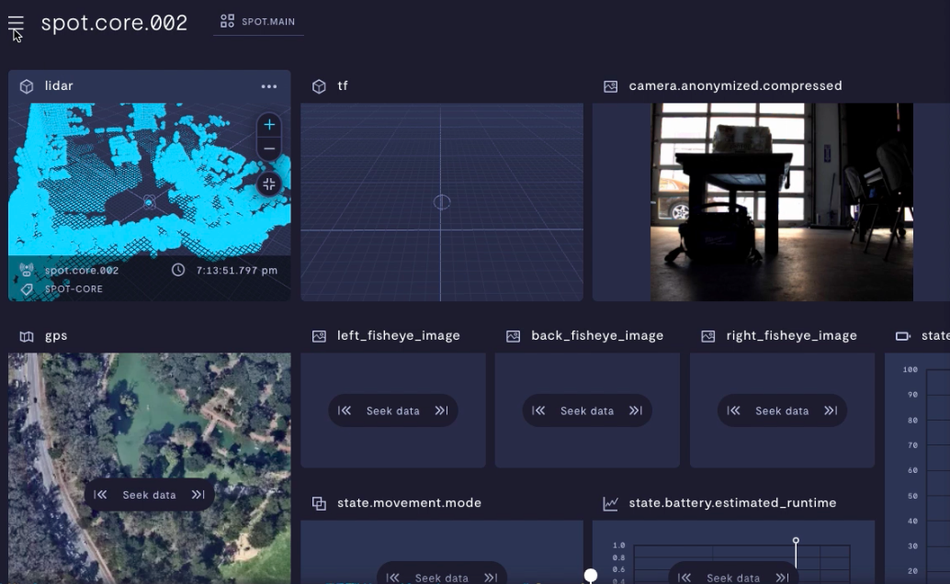Screen dimensions: 950x584
Task: Click the tf cube icon
Action: (319, 87)
